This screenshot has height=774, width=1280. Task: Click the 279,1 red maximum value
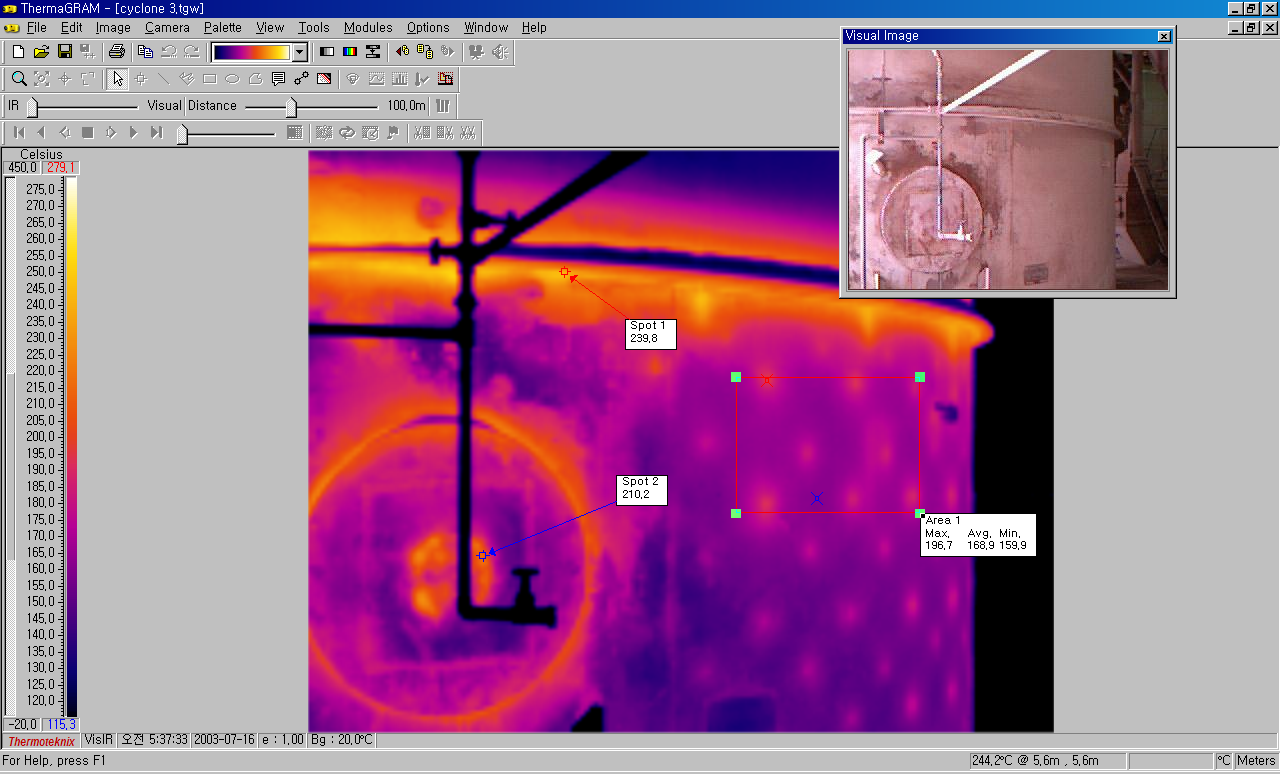click(61, 167)
